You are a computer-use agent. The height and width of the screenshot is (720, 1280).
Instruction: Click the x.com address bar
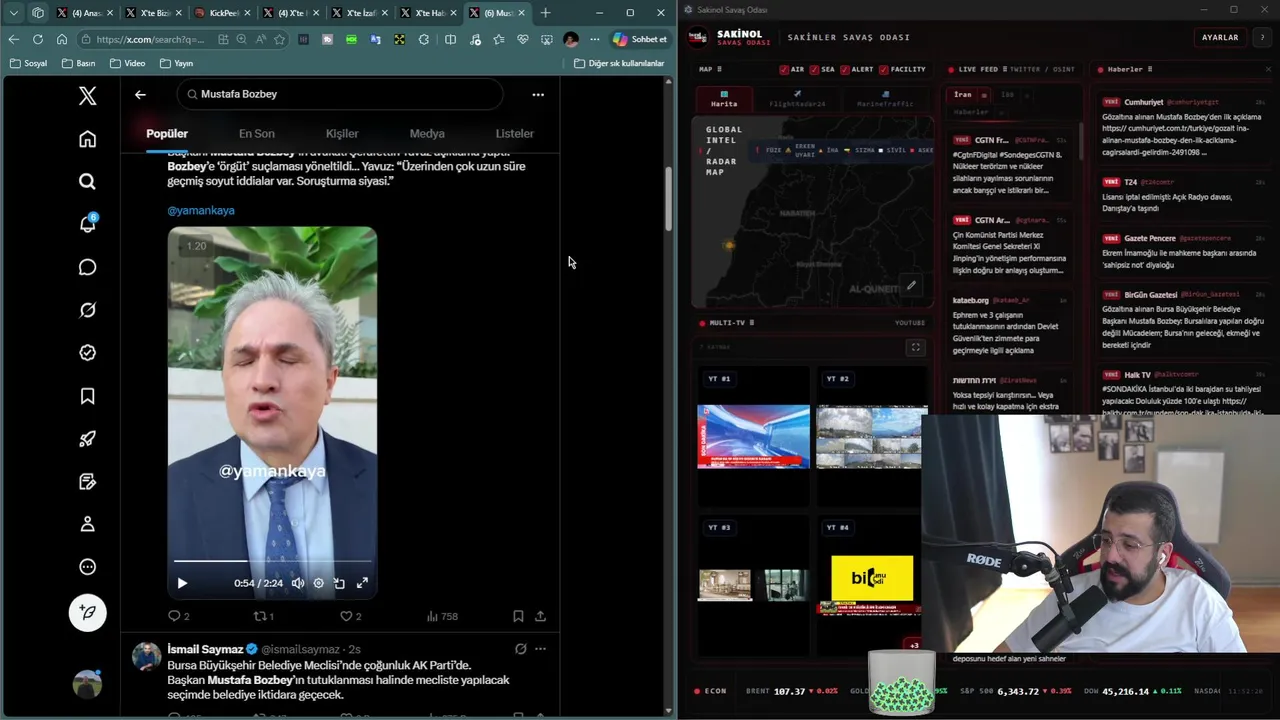(x=150, y=39)
